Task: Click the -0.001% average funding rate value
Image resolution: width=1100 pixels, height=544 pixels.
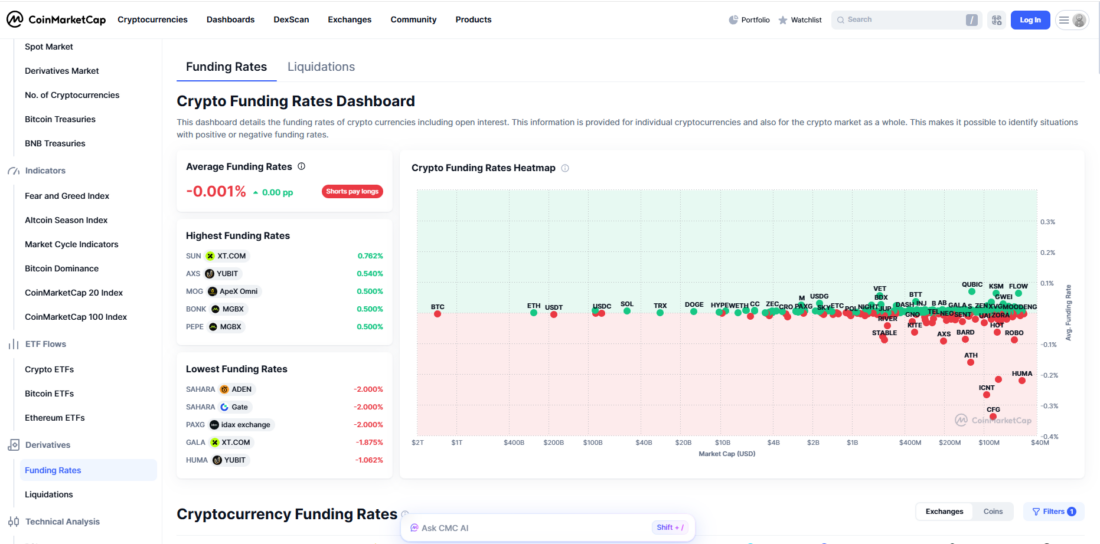Action: pos(216,192)
